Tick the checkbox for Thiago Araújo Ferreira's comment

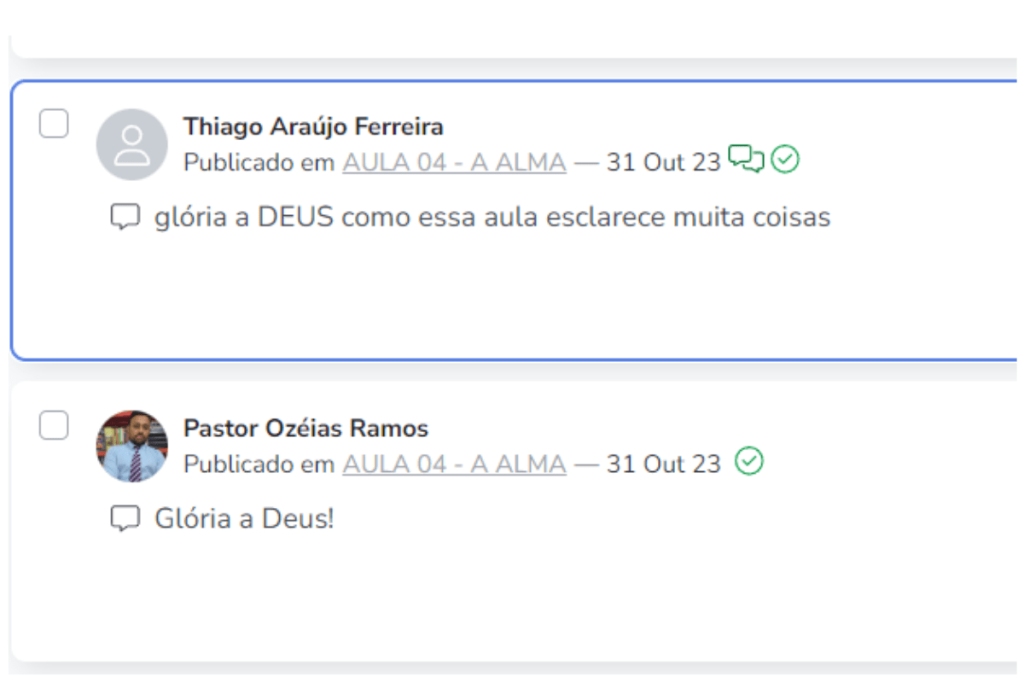click(54, 124)
